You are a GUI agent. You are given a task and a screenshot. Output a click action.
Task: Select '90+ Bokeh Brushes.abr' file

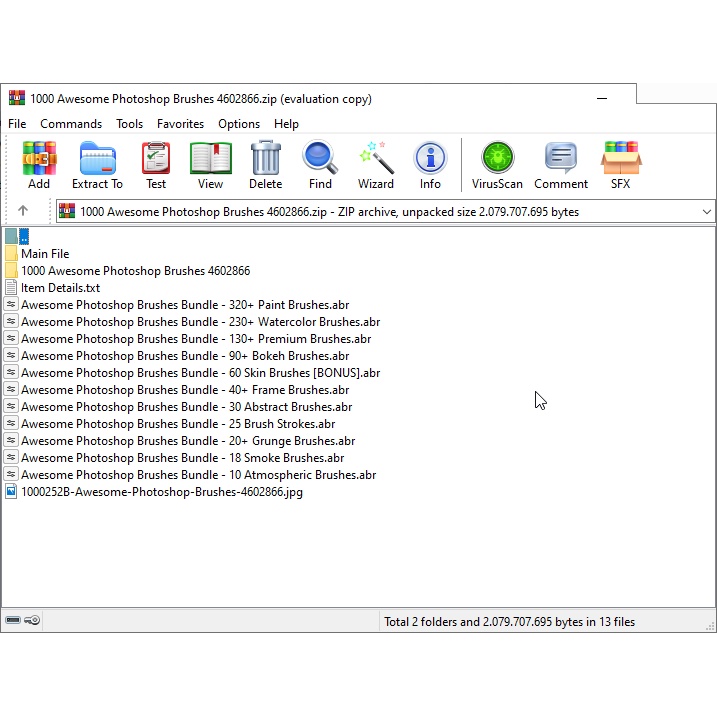coord(185,356)
